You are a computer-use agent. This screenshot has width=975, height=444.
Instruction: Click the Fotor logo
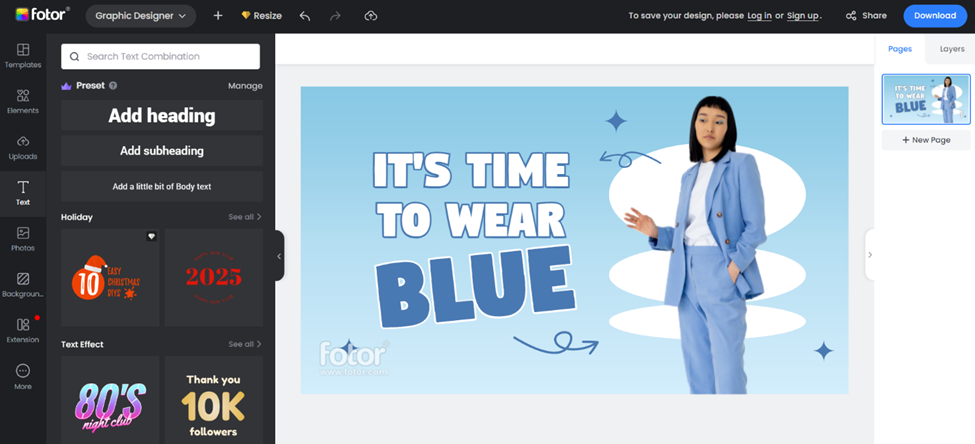pos(42,15)
